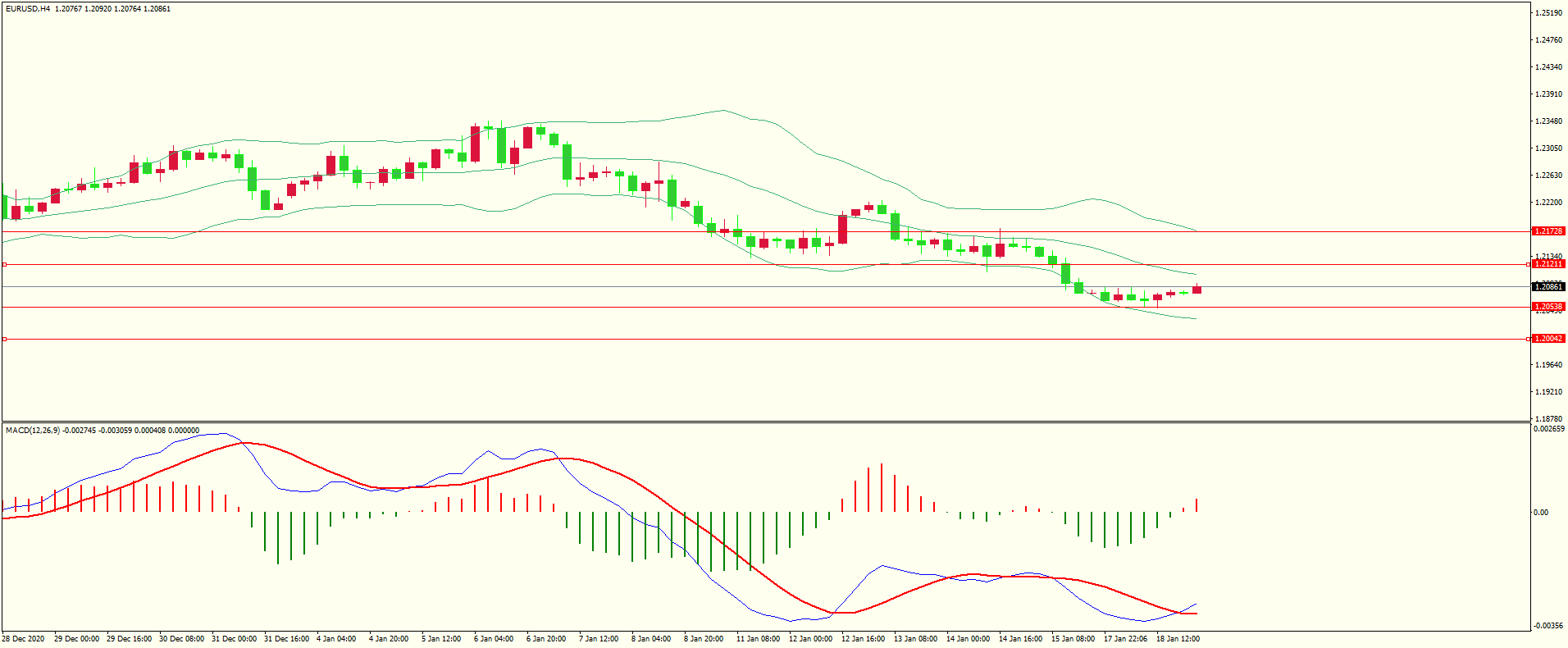Select the 18 Jan 12:00 time label

click(1178, 639)
